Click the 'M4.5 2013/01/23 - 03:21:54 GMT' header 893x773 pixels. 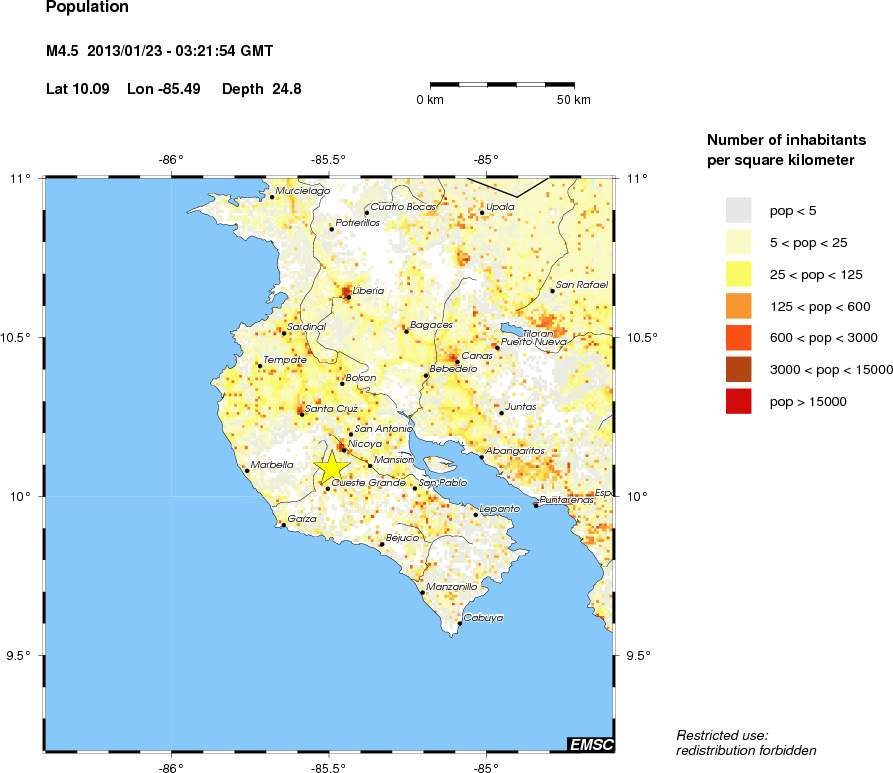click(159, 51)
